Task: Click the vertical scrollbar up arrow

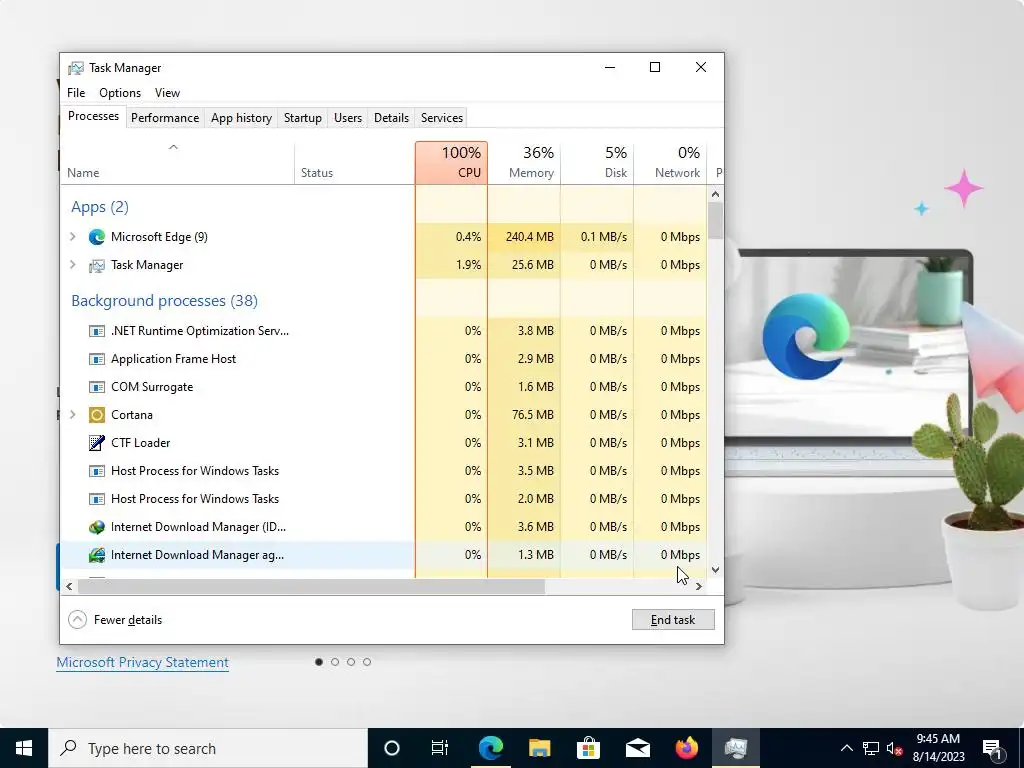Action: [x=715, y=194]
